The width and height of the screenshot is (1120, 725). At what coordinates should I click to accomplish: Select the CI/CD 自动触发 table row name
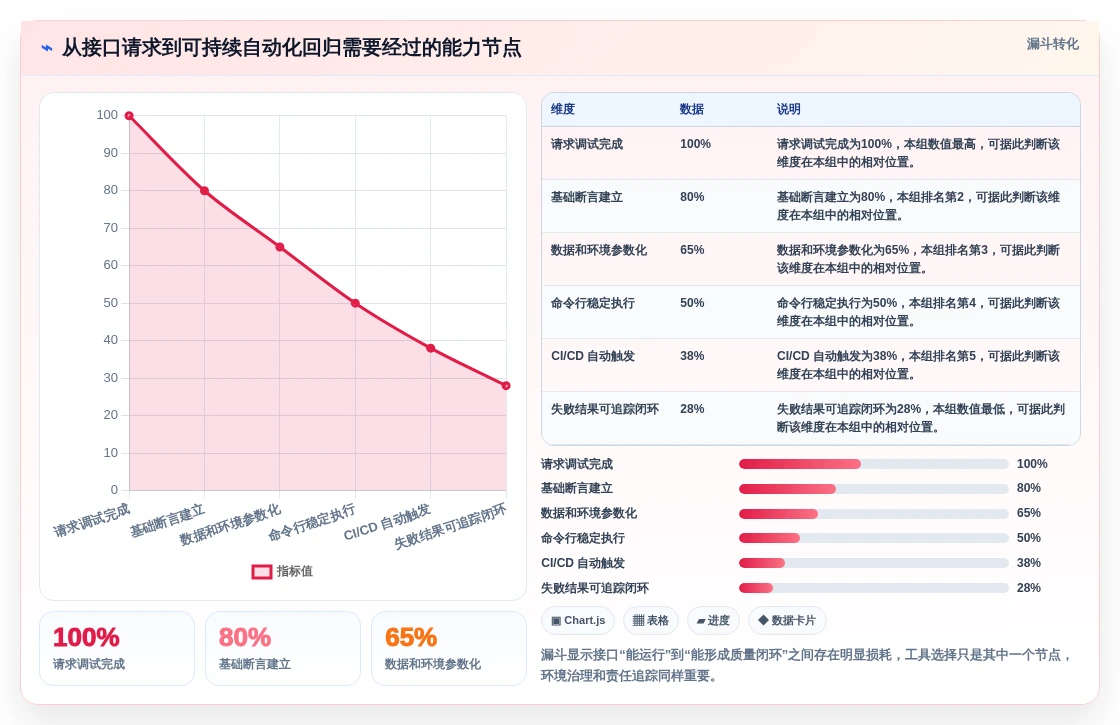tap(593, 356)
